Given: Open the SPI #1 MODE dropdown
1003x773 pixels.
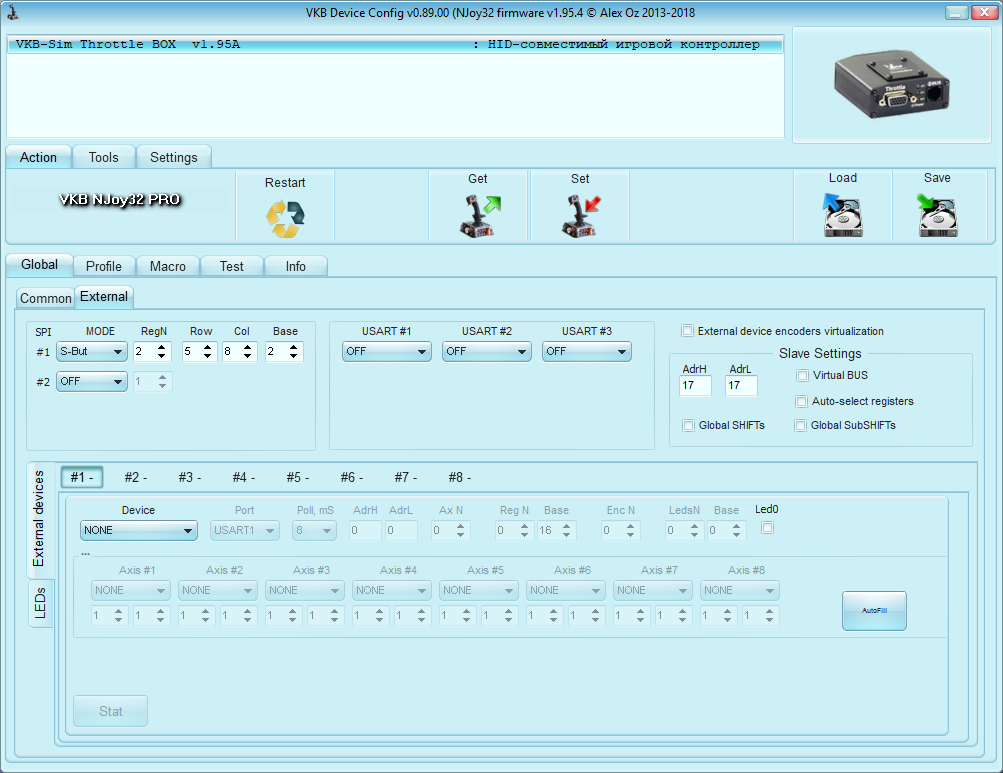Looking at the screenshot, I should 91,352.
